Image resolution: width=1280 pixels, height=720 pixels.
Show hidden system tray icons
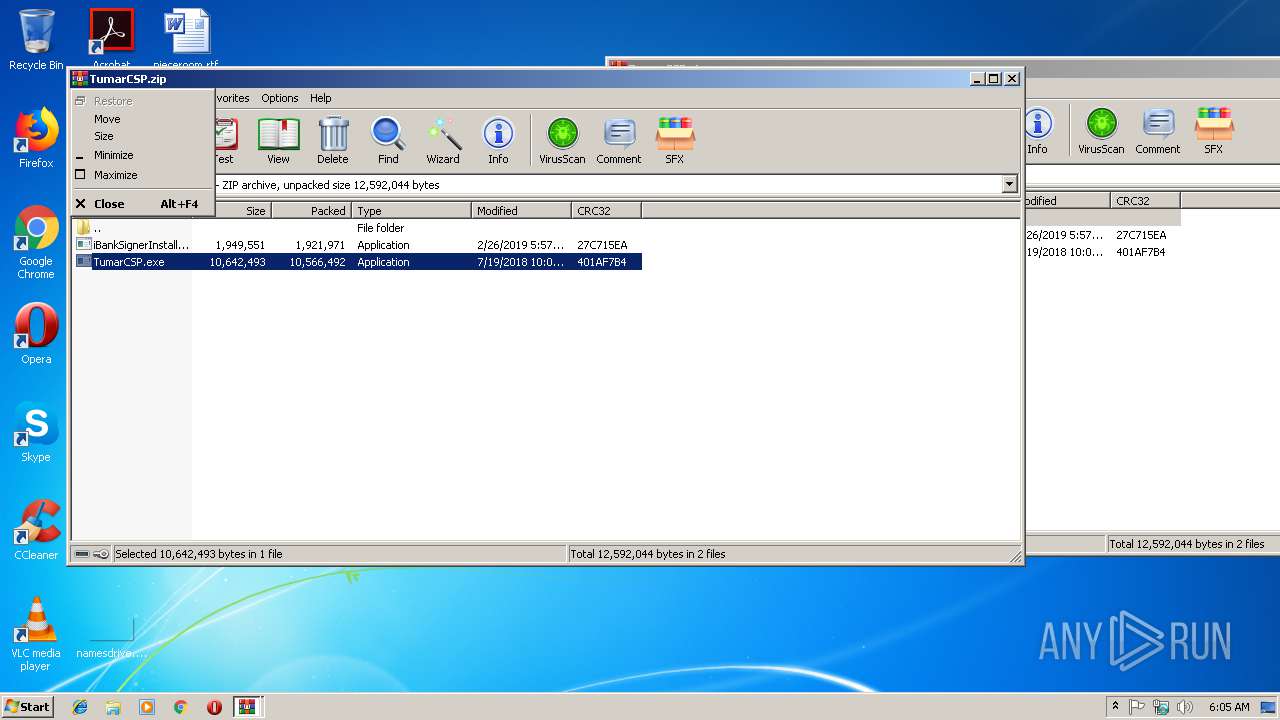pyautogui.click(x=1115, y=707)
